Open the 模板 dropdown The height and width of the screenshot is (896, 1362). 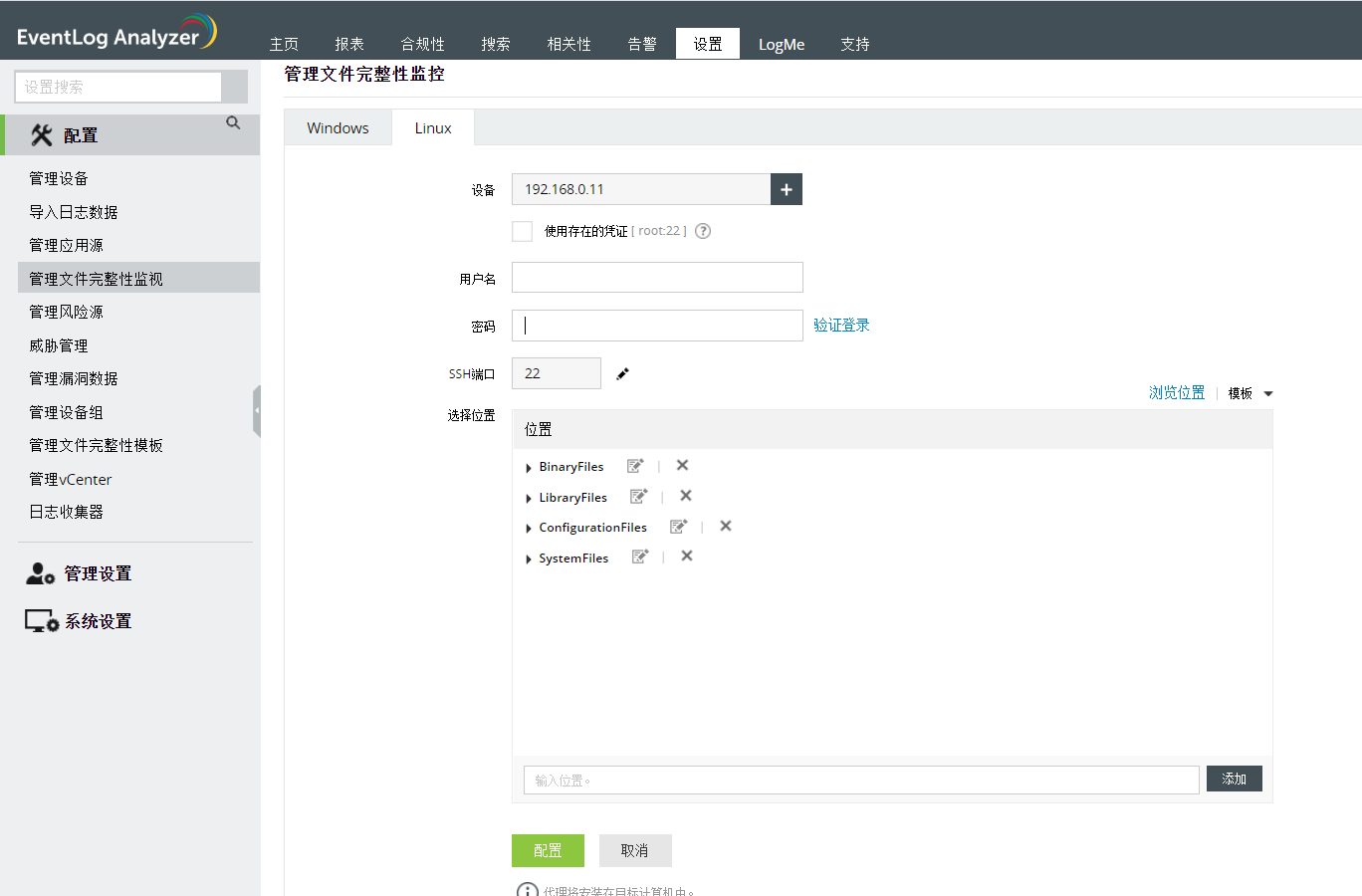point(1250,393)
